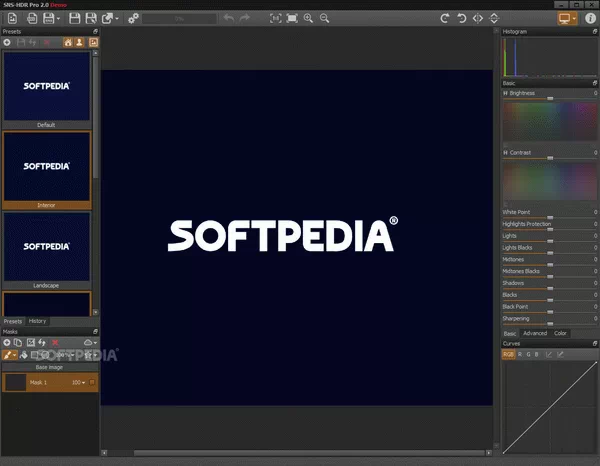
Task: Toggle the Mask 1 checkbox
Action: tap(92, 382)
